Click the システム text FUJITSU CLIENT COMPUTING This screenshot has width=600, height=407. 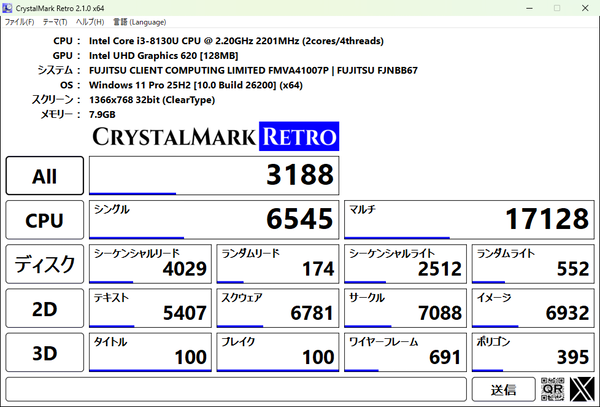point(253,70)
